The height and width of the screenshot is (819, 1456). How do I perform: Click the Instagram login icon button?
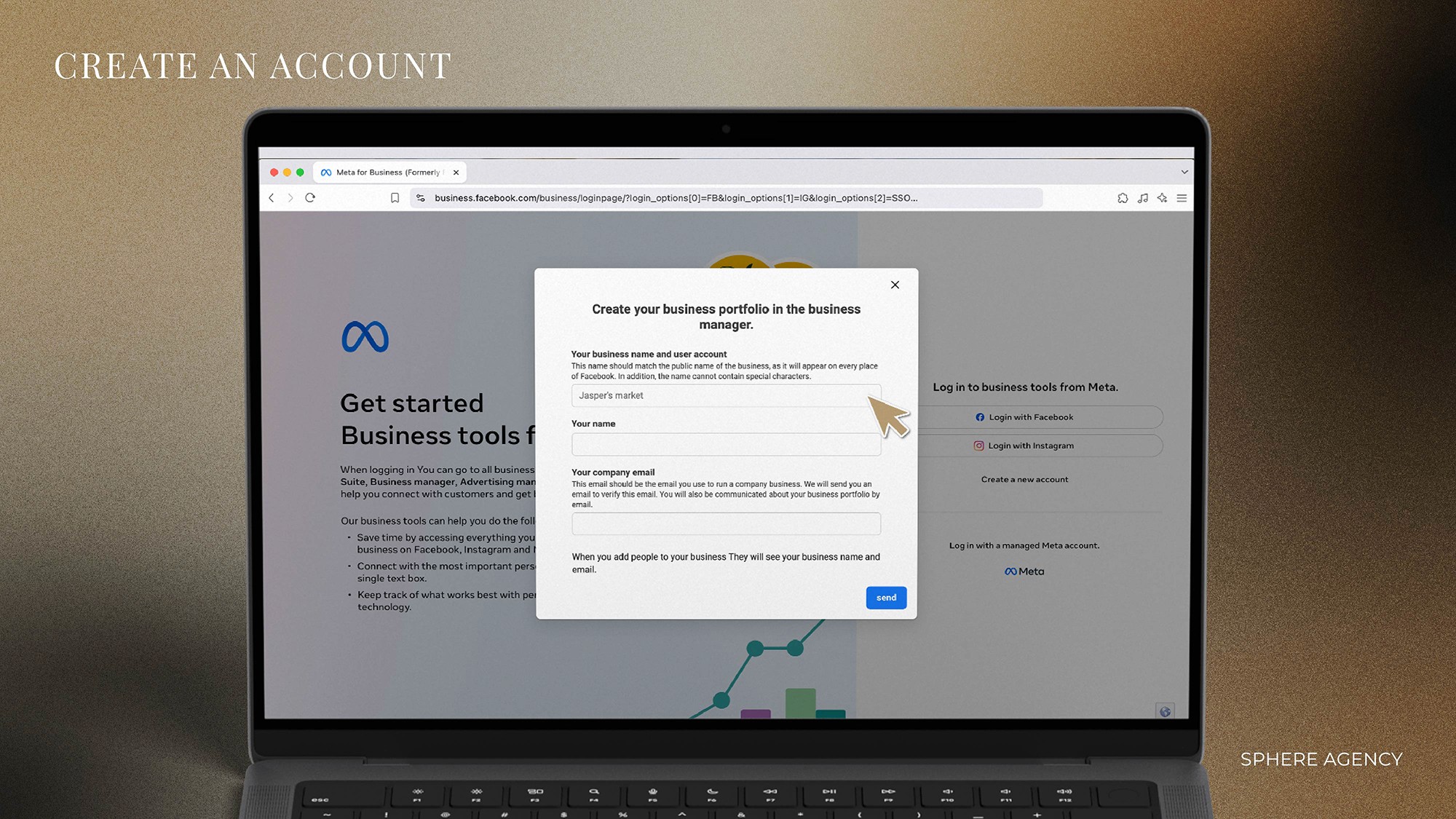point(979,445)
